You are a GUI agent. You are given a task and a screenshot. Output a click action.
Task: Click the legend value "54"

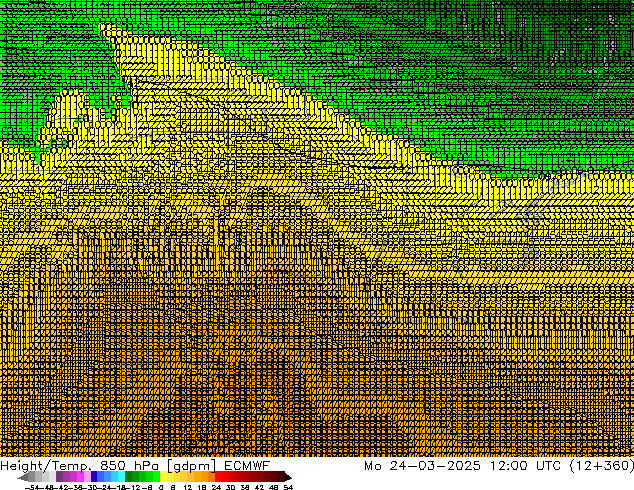coord(288,487)
